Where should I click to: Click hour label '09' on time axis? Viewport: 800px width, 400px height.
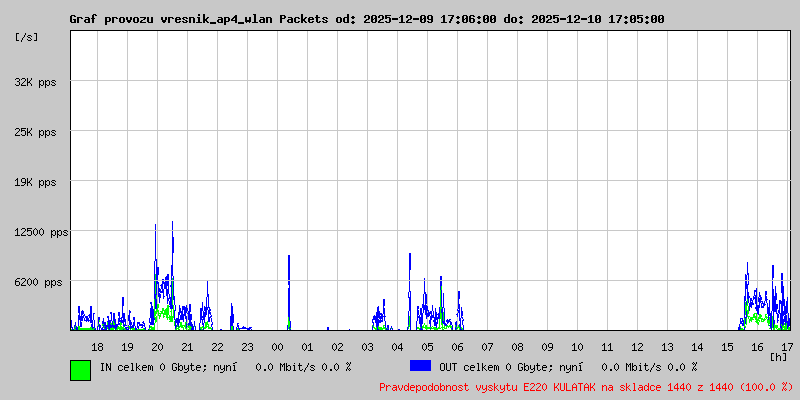547,347
